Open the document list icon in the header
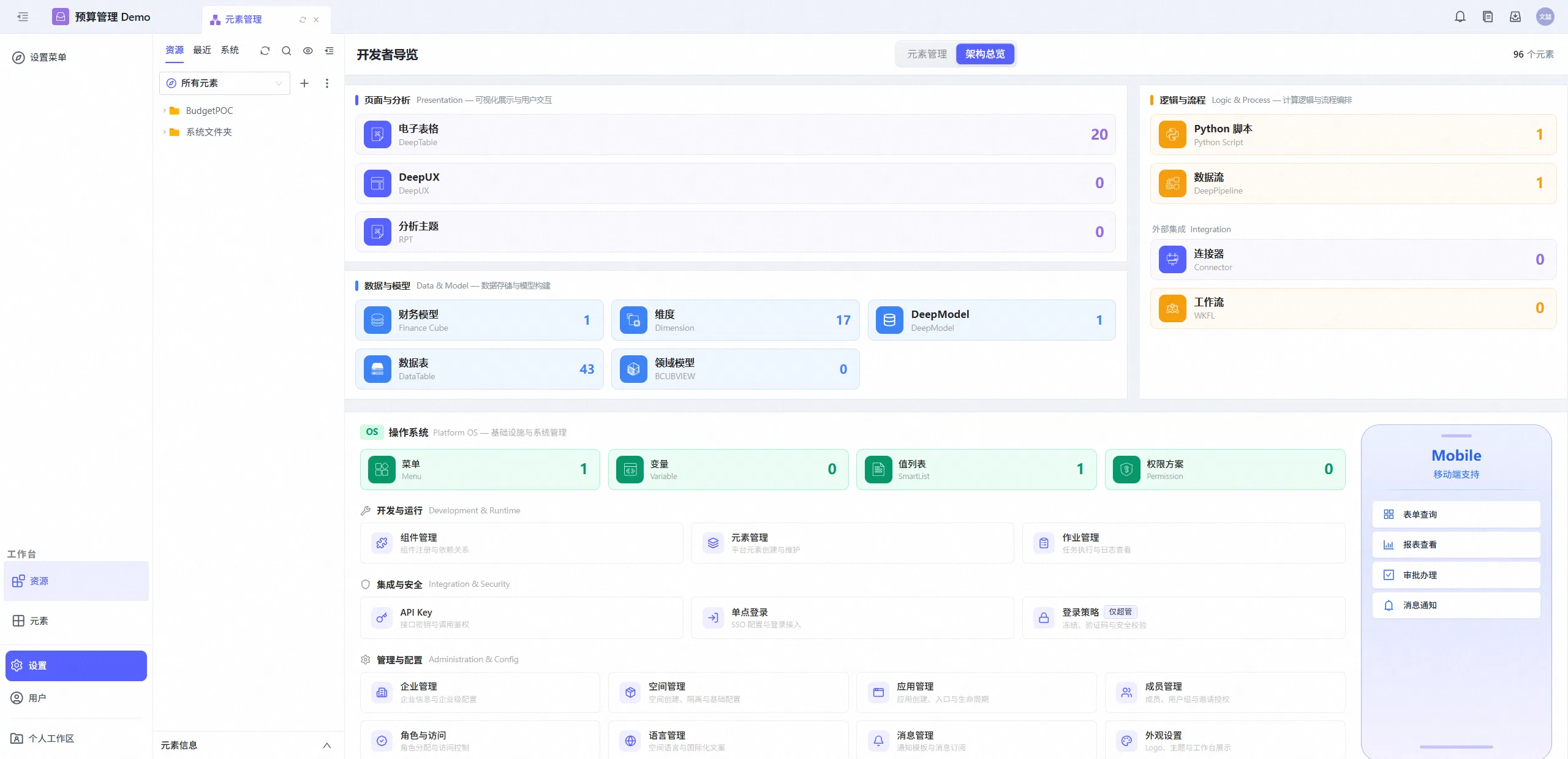This screenshot has height=759, width=1568. pyautogui.click(x=1488, y=17)
